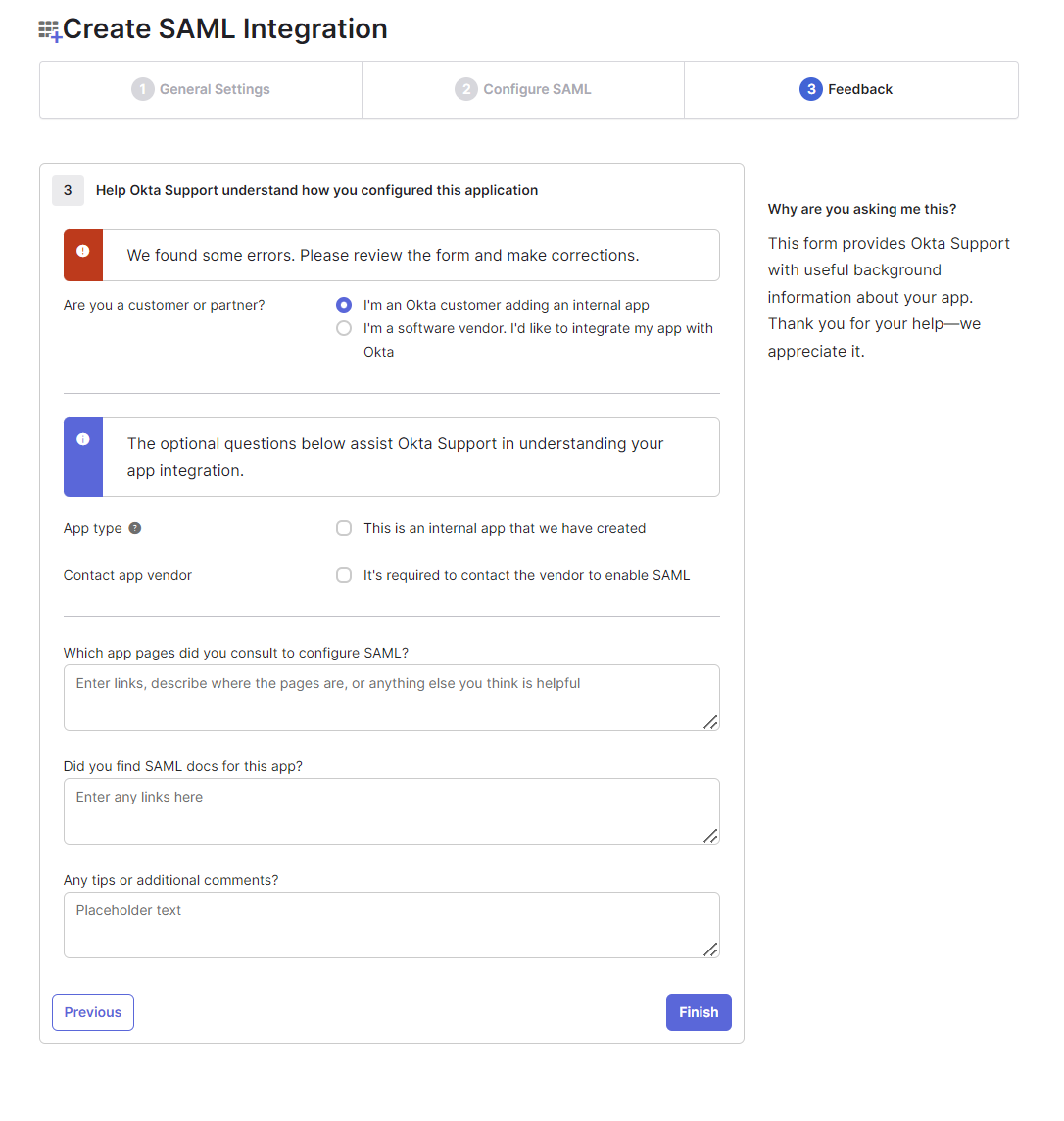Focus the SAML docs links text area
Screen dimensions: 1064x1121
pos(392,811)
